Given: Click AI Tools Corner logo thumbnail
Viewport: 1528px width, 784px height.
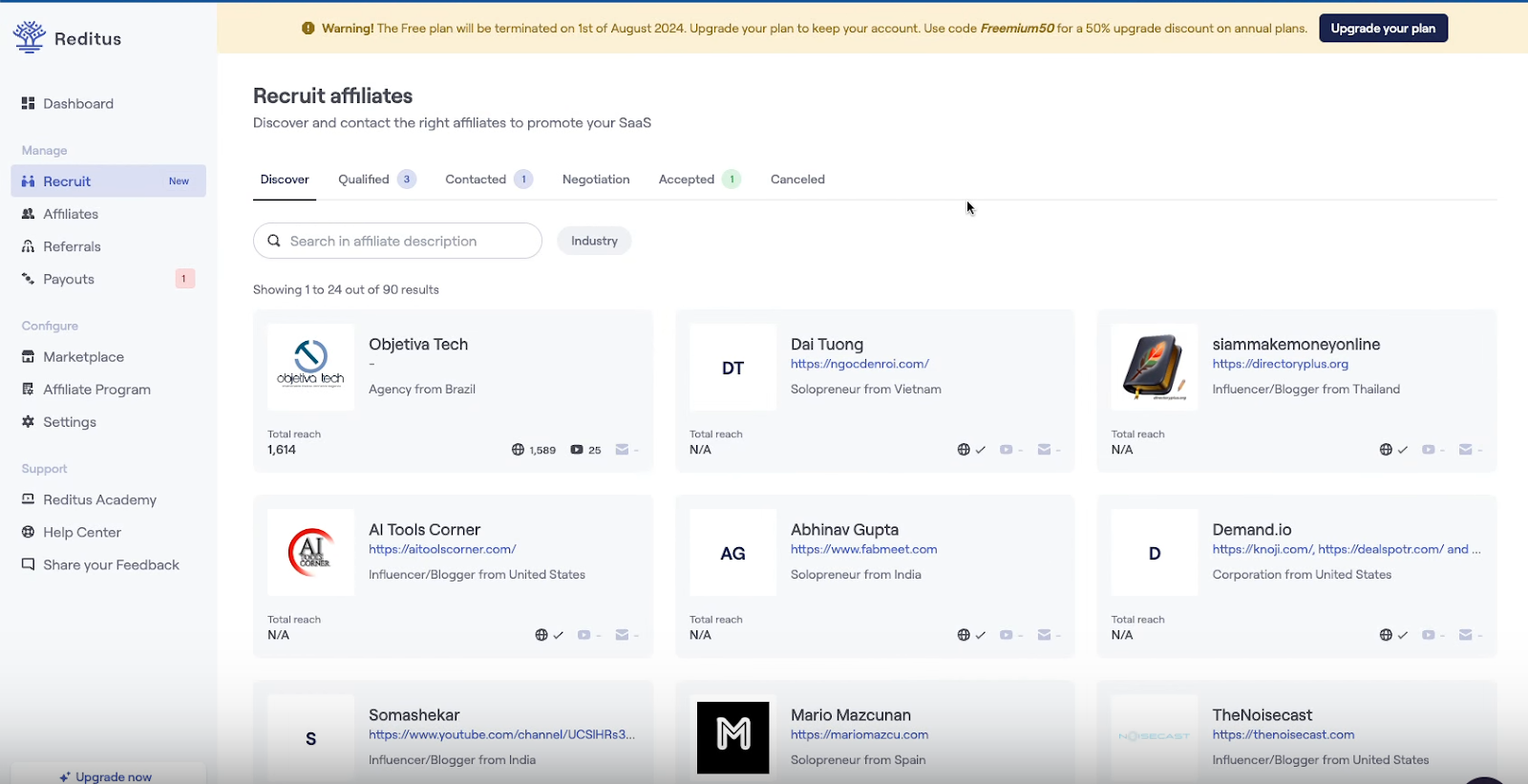Looking at the screenshot, I should (x=310, y=552).
